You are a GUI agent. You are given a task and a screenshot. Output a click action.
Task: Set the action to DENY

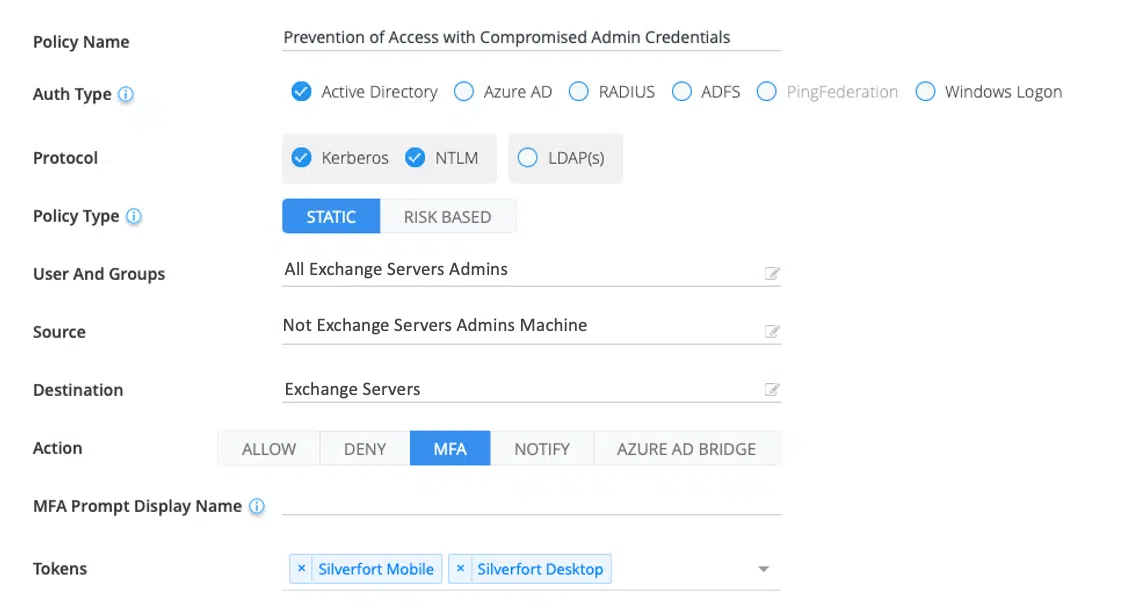(x=365, y=449)
